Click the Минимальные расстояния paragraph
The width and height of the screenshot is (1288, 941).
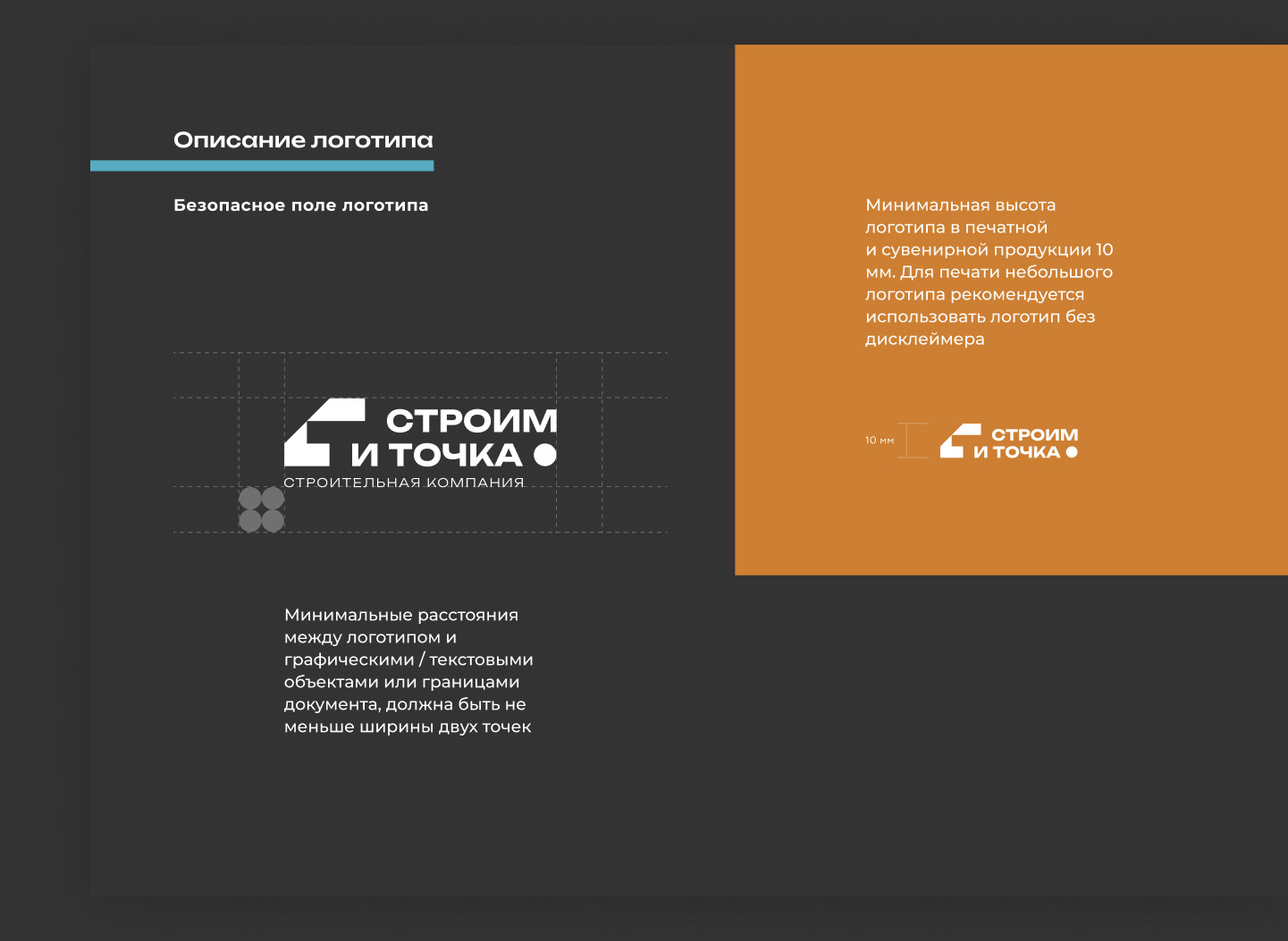point(408,670)
